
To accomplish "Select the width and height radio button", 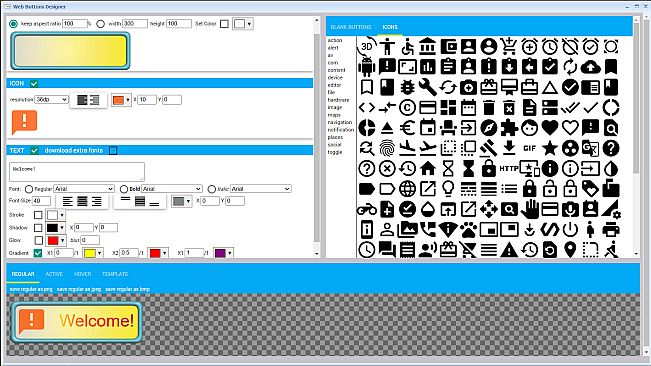I will pos(100,24).
